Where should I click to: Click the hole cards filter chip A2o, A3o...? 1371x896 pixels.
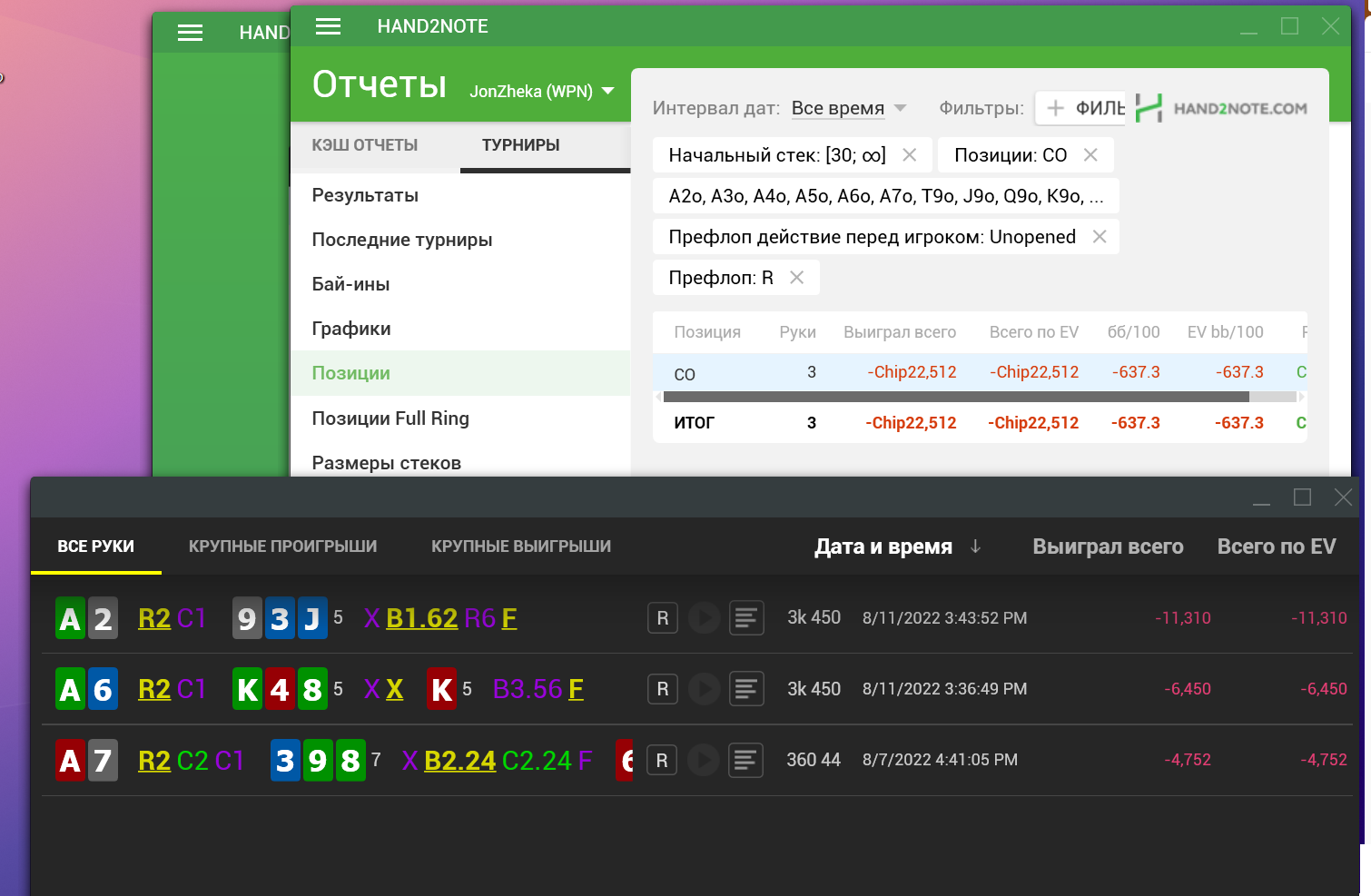tap(886, 196)
